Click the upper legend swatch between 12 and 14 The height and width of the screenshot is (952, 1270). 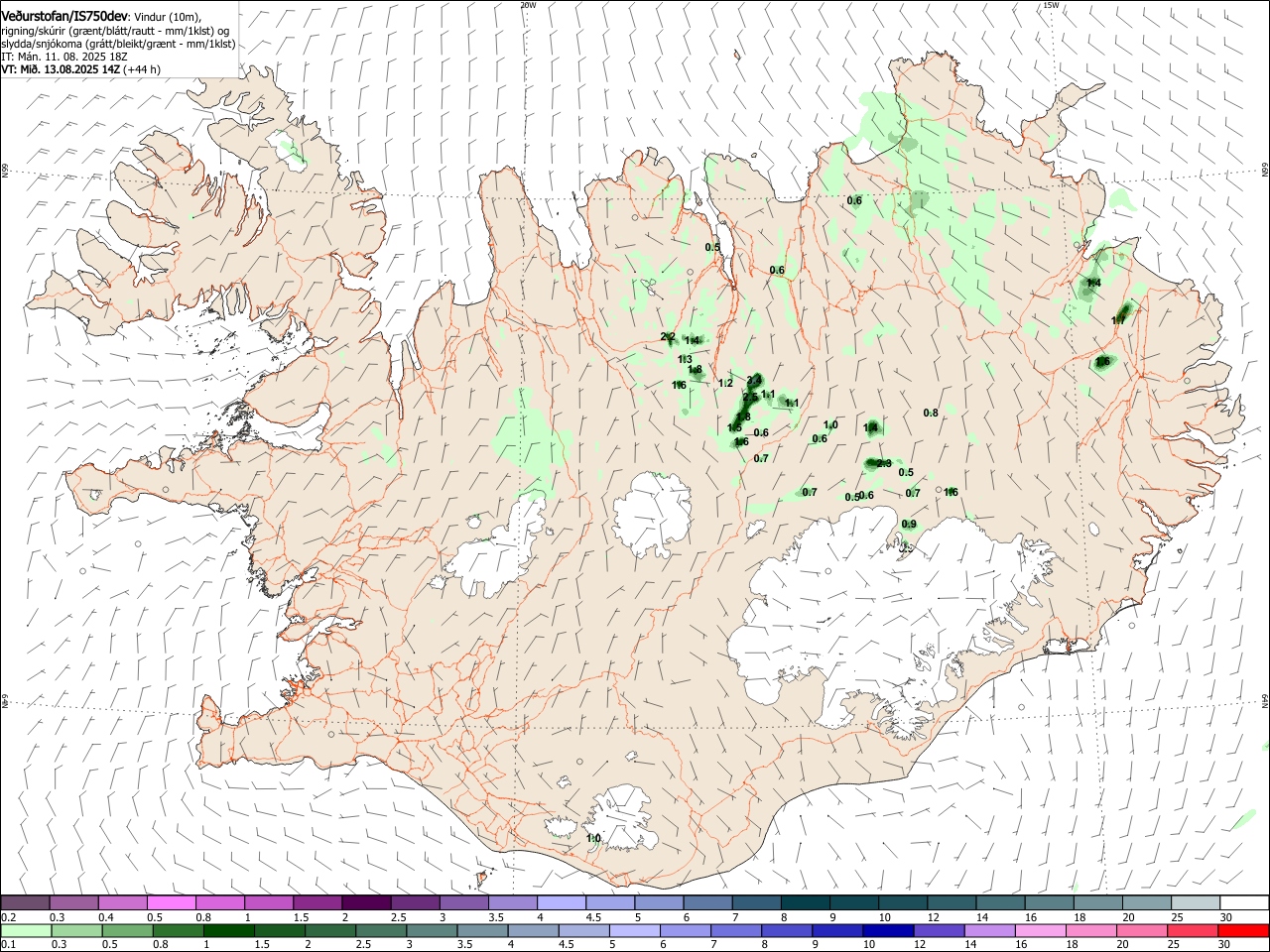click(x=951, y=903)
